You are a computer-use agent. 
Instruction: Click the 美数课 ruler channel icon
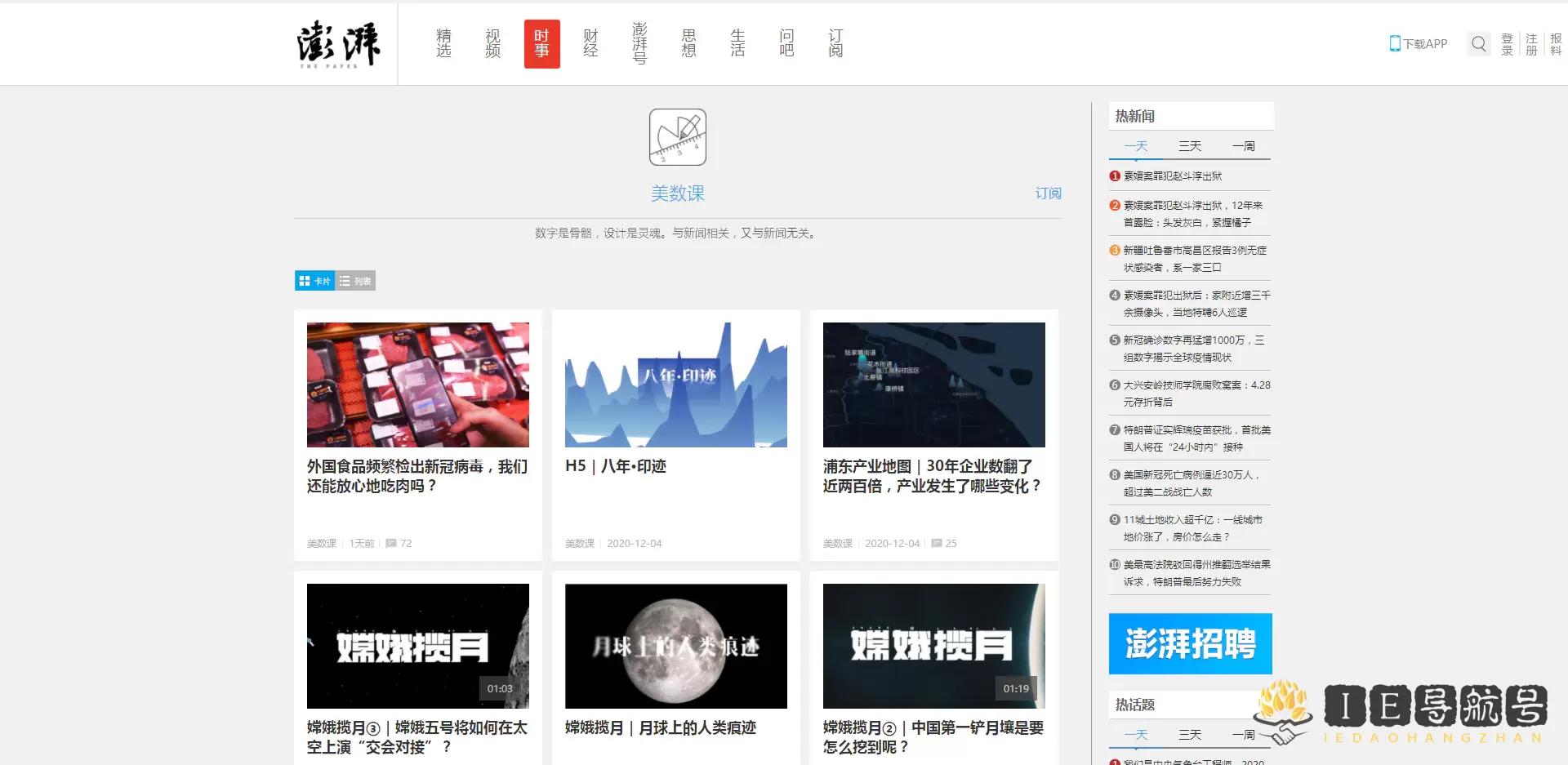coord(677,137)
